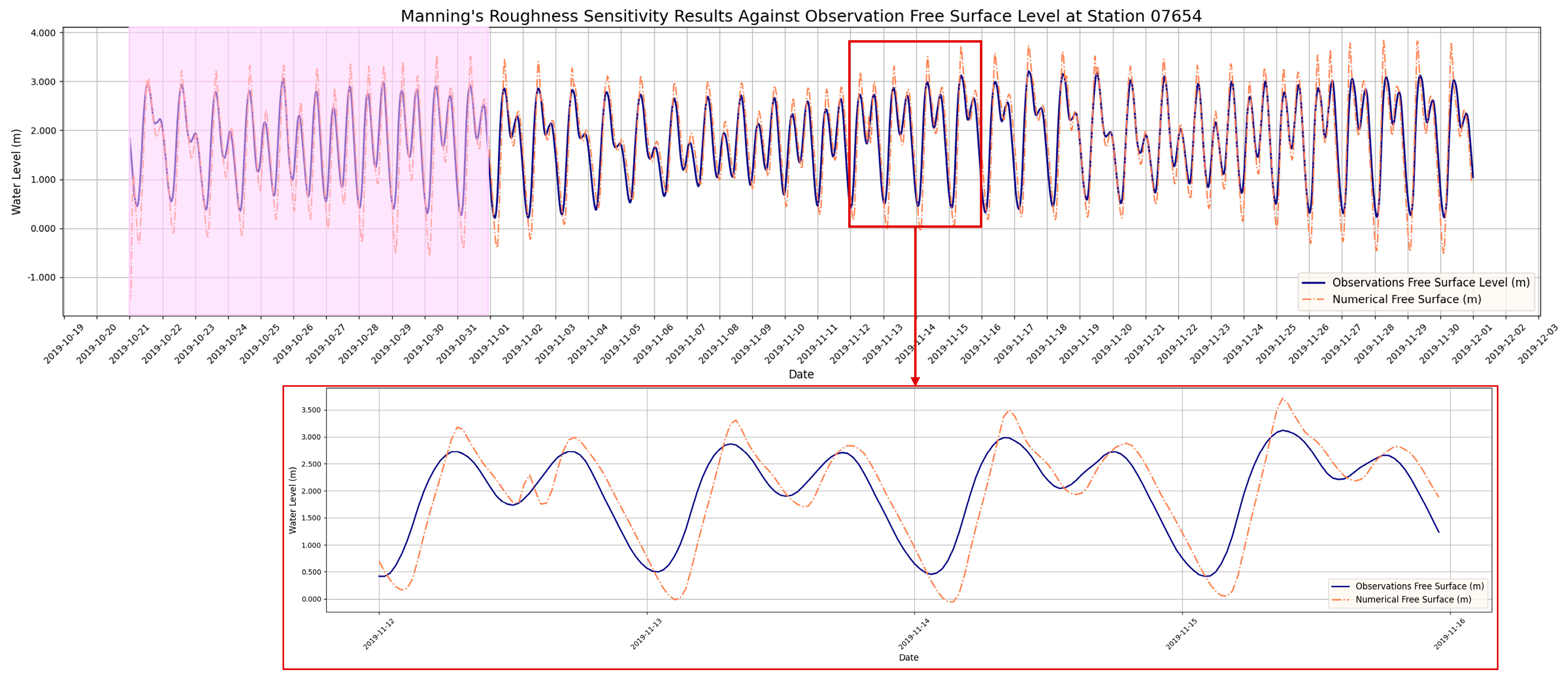This screenshot has height=685, width=1568.
Task: Click the navy line swatch in the upper legend
Action: (1314, 283)
